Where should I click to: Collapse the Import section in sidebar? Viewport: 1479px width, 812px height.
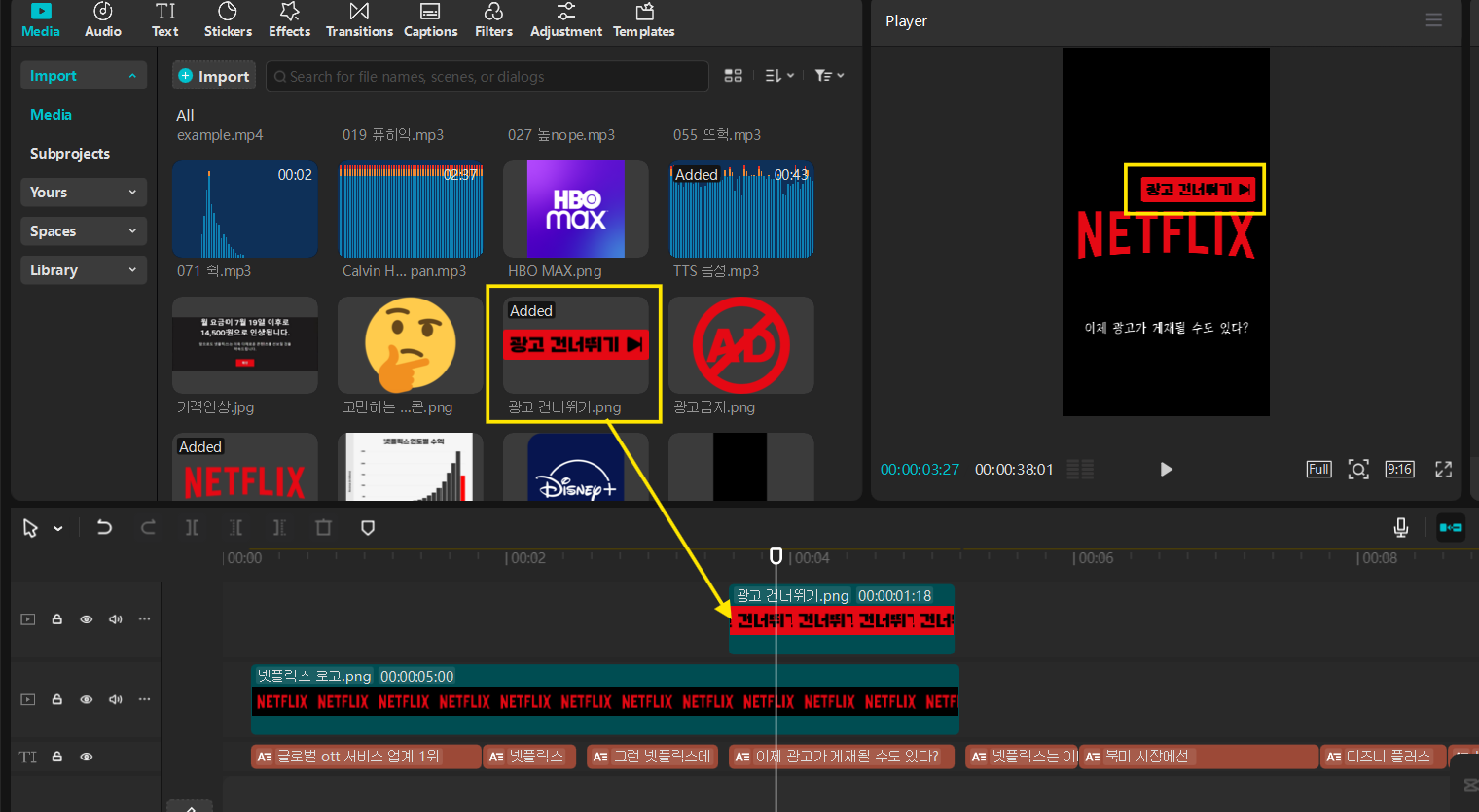pos(84,76)
